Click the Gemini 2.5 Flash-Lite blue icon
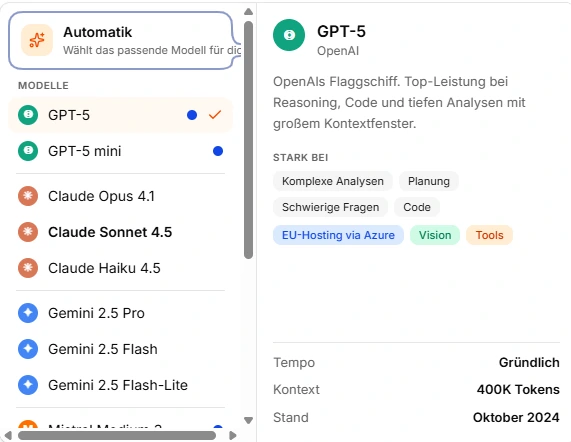This screenshot has width=571, height=442. coord(28,385)
